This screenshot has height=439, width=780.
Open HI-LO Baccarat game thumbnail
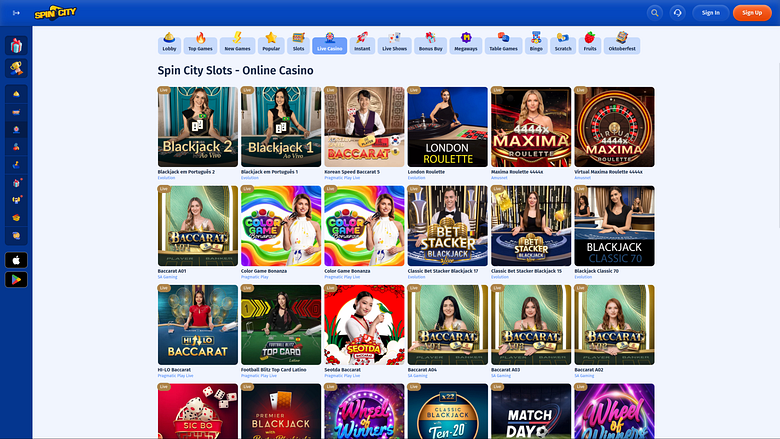point(198,325)
